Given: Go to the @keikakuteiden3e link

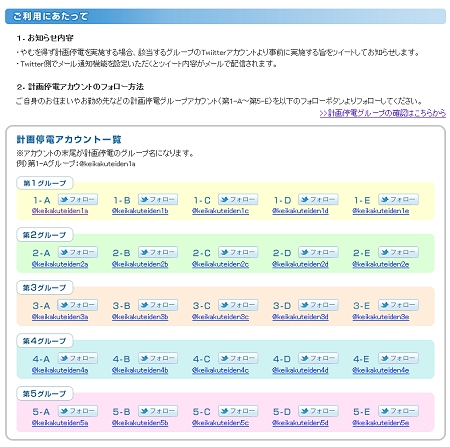Looking at the screenshot, I should tap(381, 317).
